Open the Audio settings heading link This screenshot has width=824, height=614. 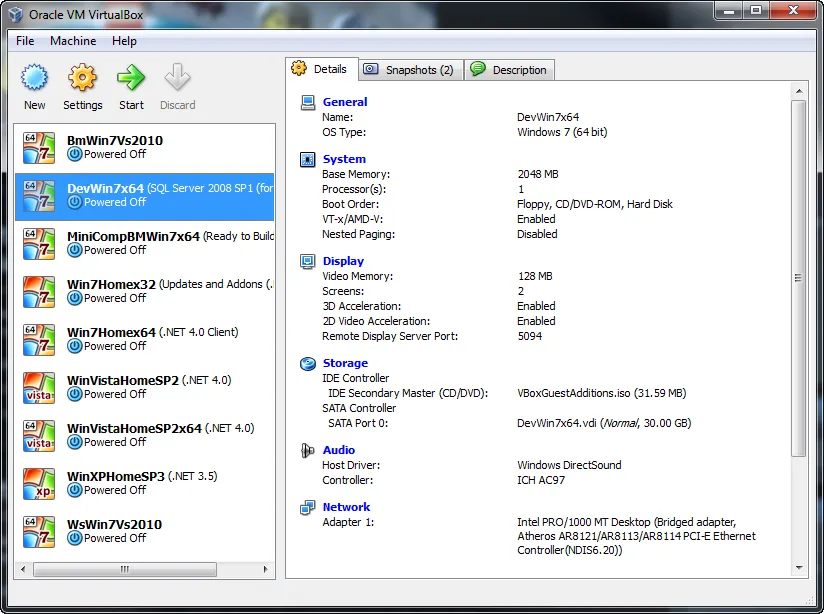click(338, 450)
